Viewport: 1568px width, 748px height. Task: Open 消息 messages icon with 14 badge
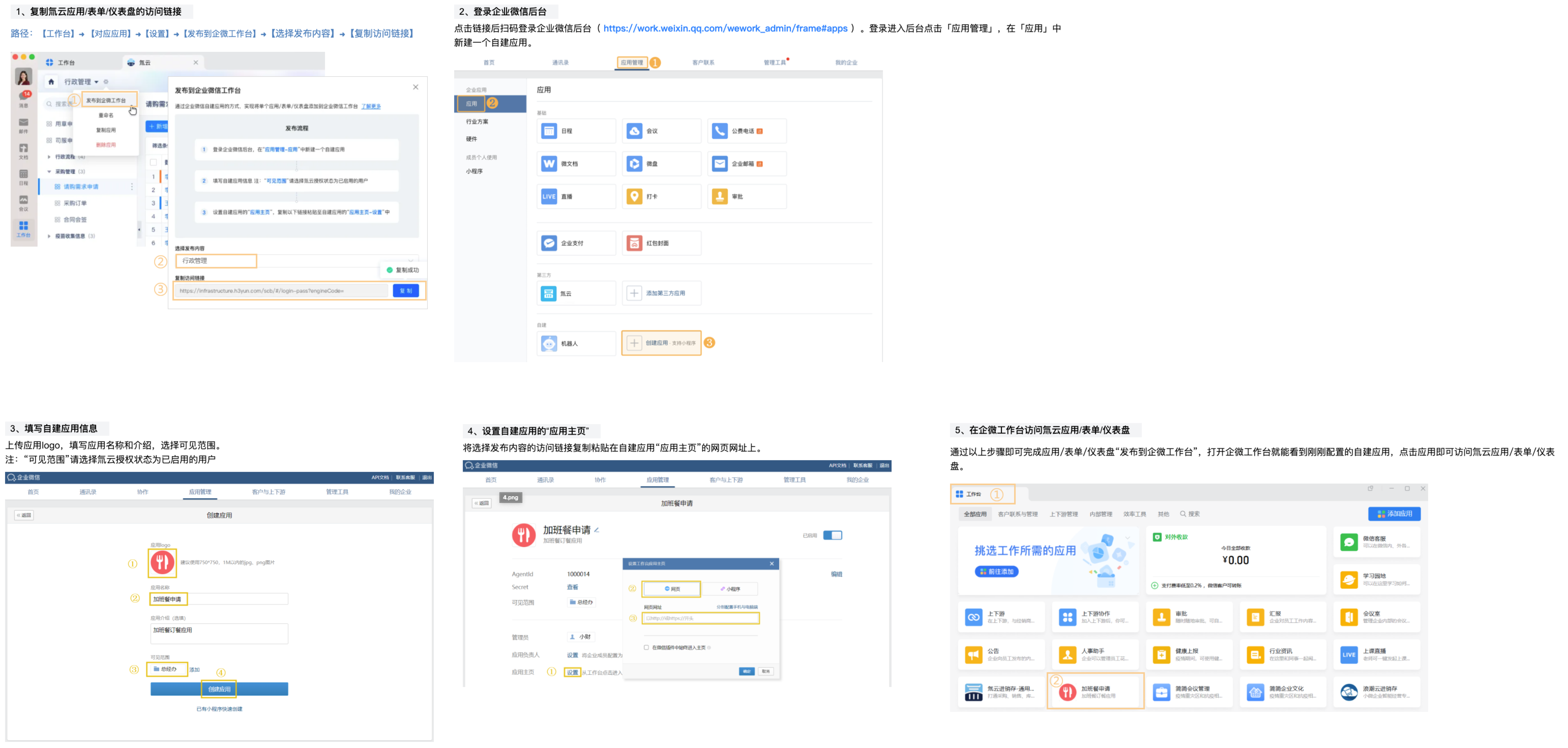(x=24, y=97)
